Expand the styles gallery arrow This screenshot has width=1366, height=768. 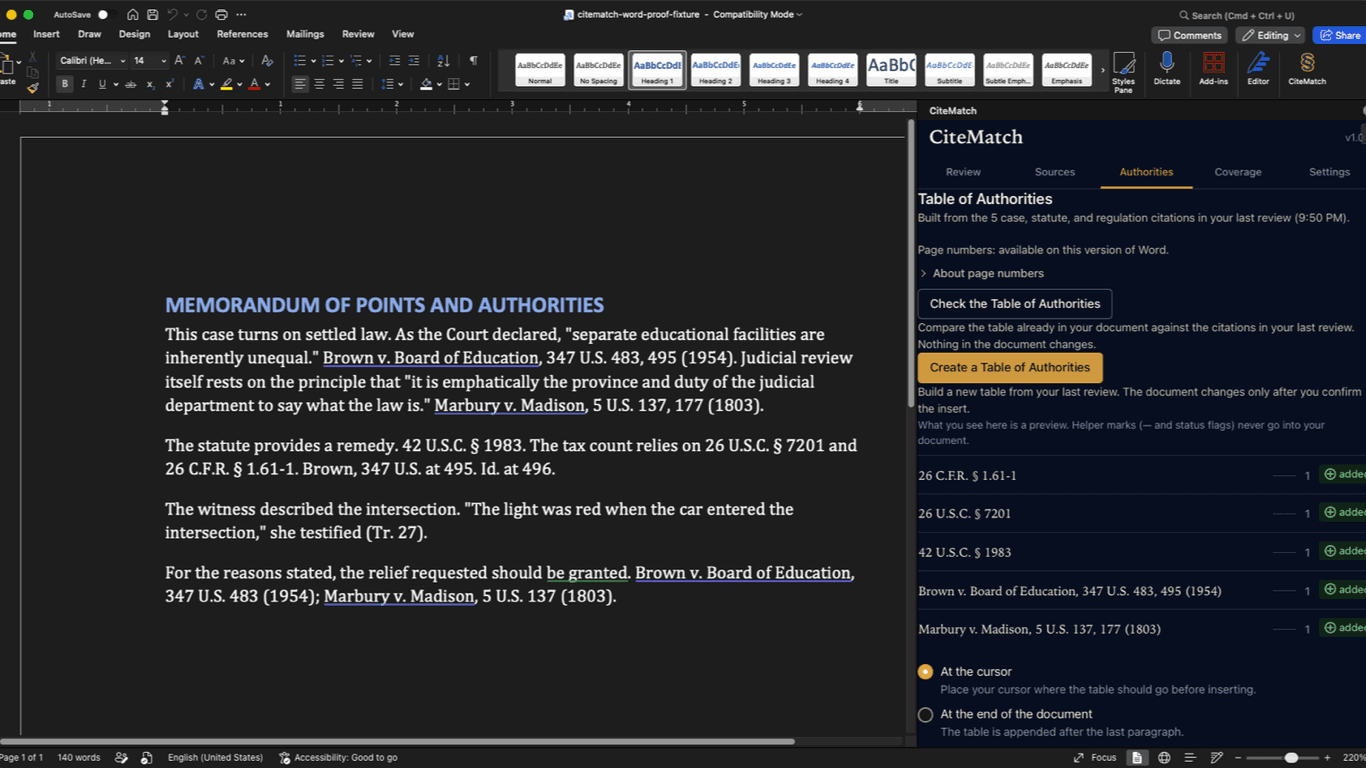pyautogui.click(x=1103, y=70)
